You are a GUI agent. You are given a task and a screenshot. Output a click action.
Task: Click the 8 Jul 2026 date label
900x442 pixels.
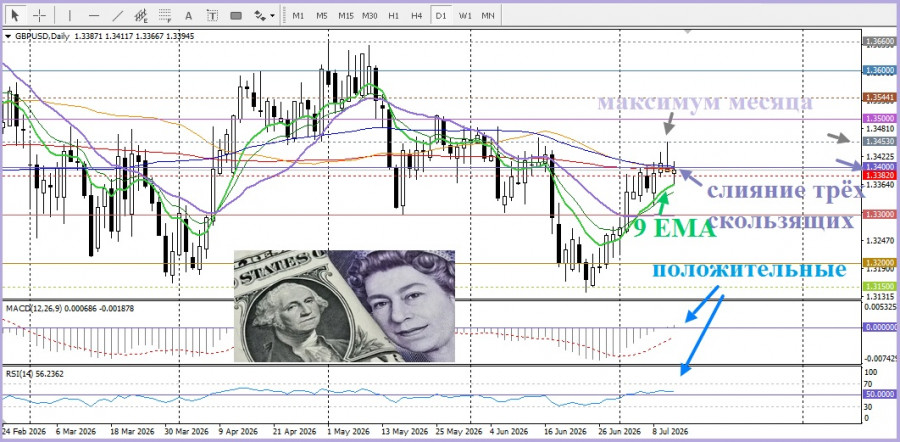(x=668, y=431)
